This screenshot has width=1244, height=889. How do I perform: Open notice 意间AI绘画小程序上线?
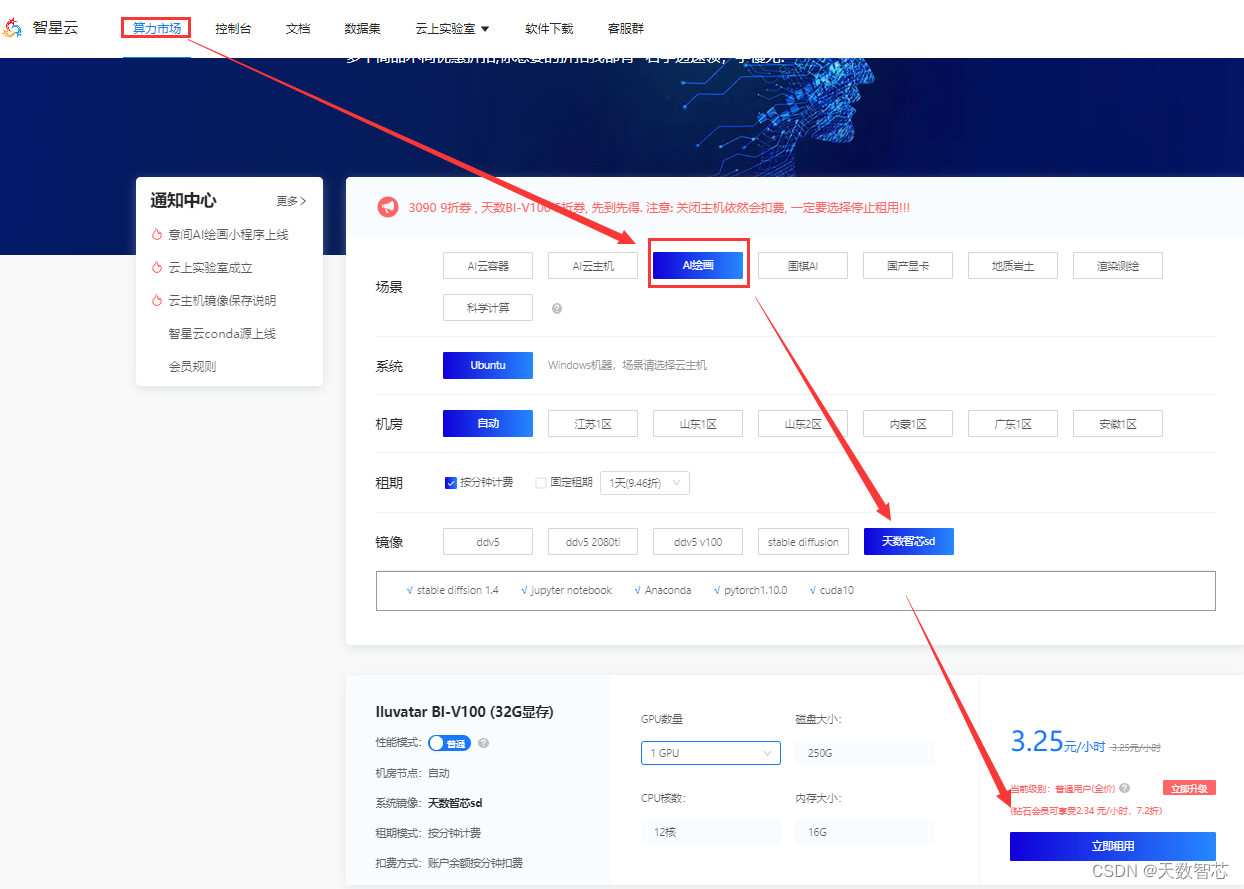point(228,235)
